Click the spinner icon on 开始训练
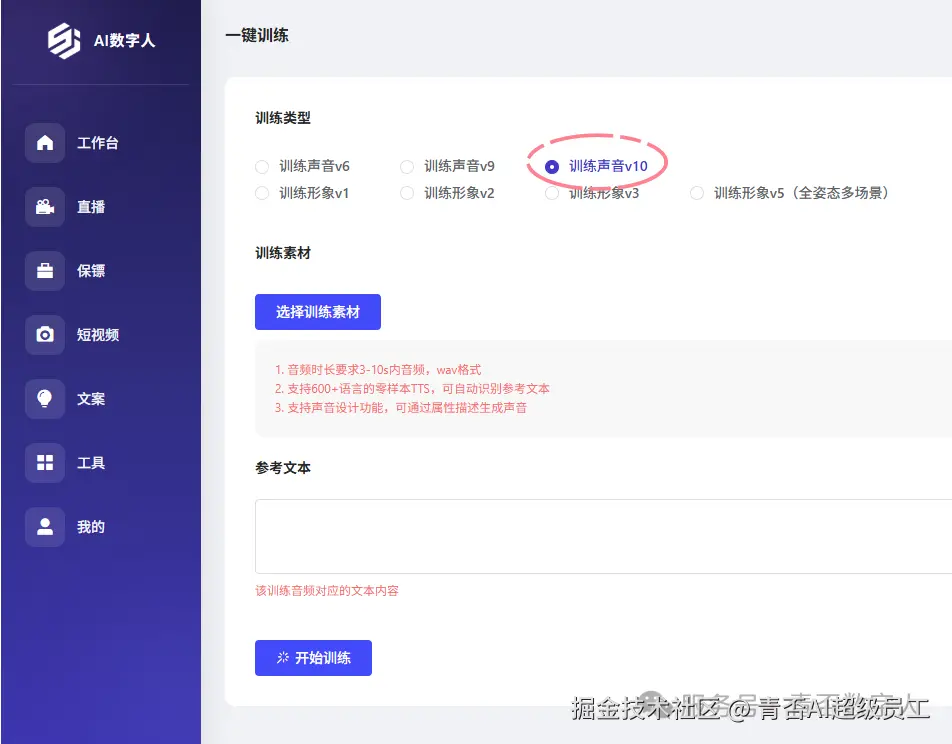952x744 pixels. [x=282, y=658]
